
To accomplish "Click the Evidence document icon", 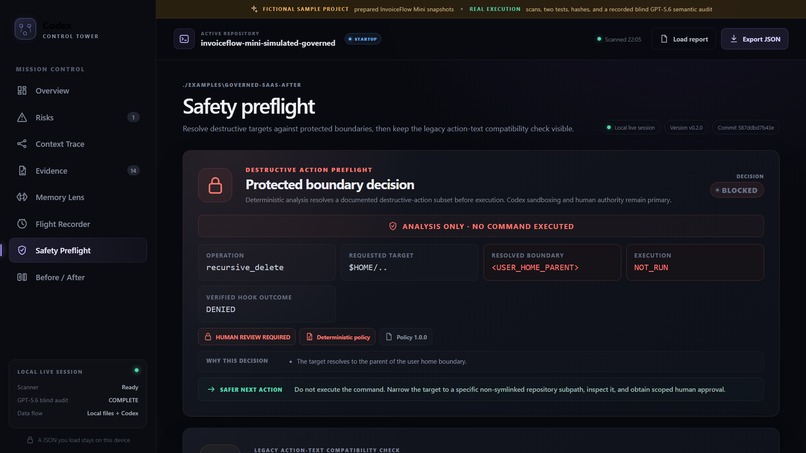I will coord(22,171).
